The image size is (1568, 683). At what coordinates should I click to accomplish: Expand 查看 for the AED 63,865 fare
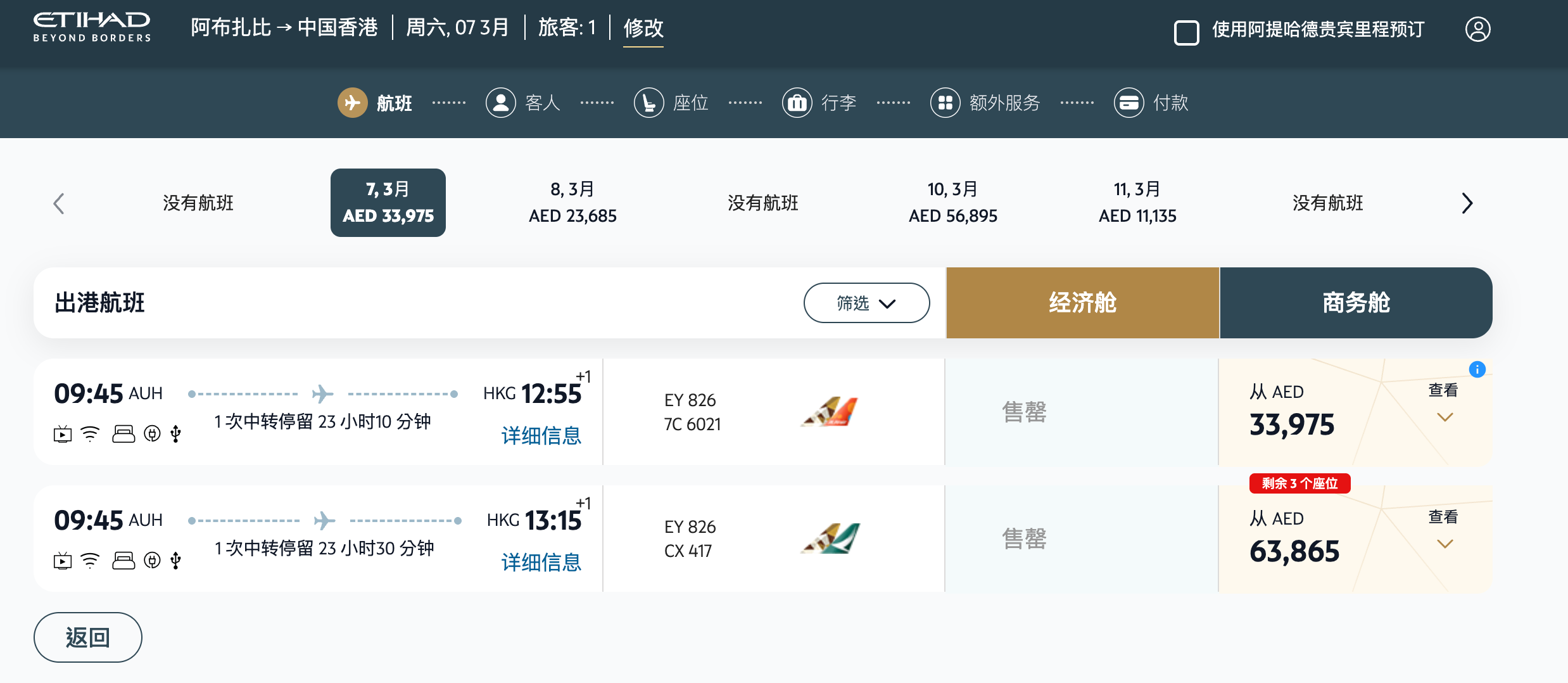[1444, 530]
